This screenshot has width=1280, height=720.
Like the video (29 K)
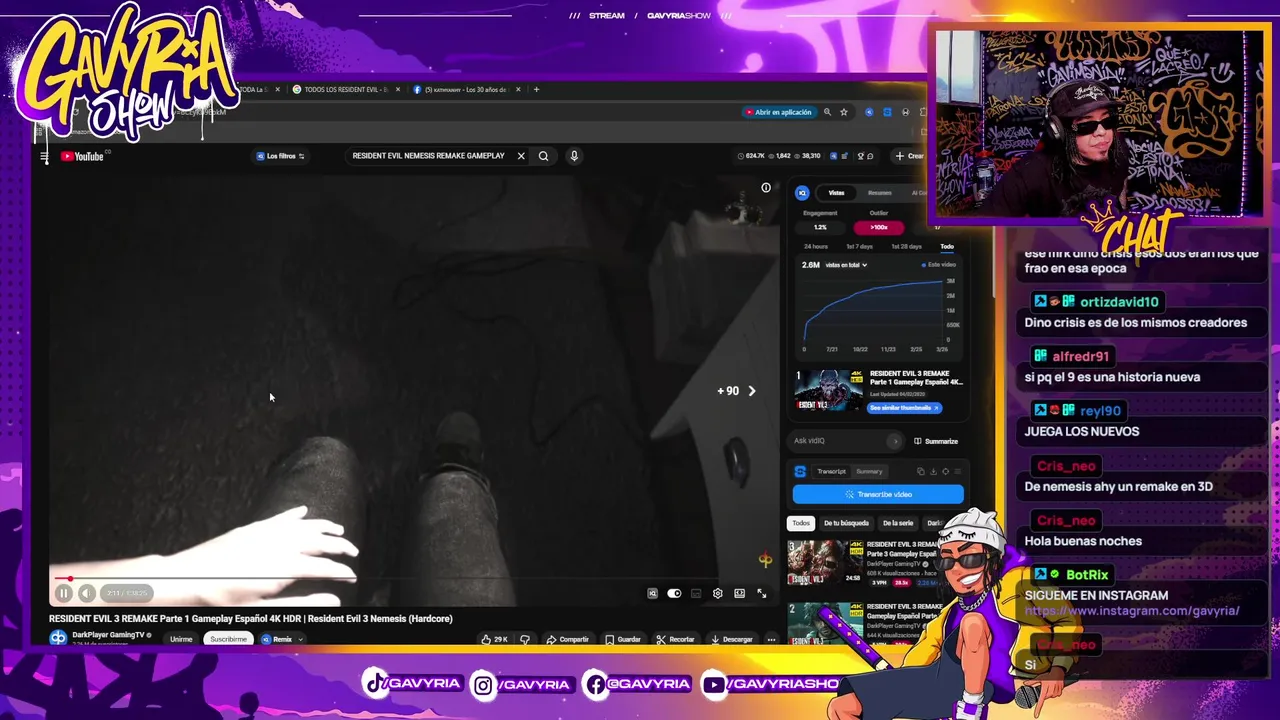click(x=494, y=639)
